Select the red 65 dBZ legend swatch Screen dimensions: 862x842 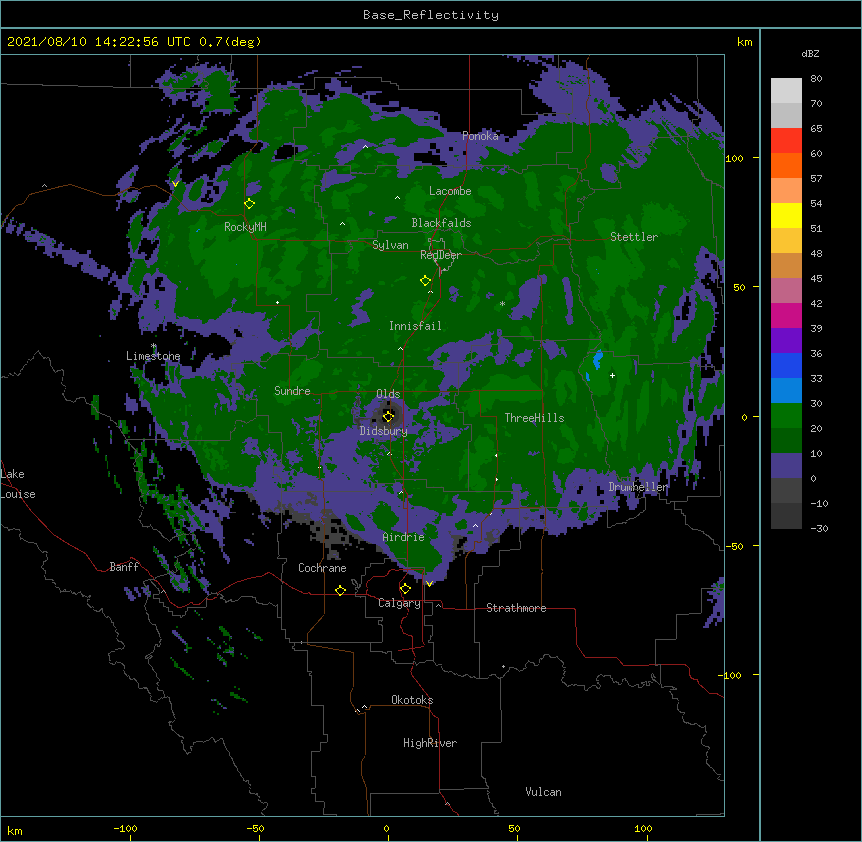coord(786,140)
